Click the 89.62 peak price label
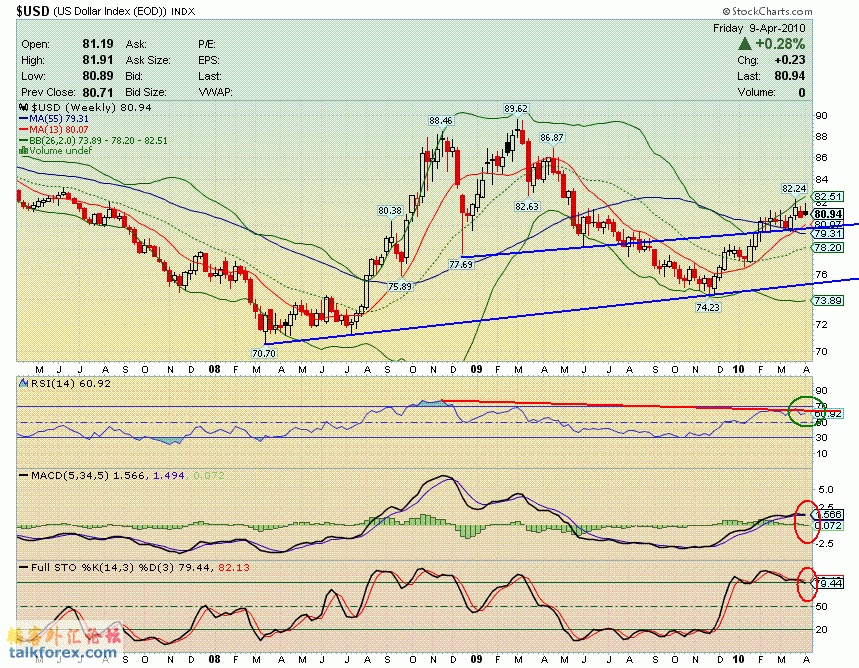The width and height of the screenshot is (859, 668). (x=516, y=109)
